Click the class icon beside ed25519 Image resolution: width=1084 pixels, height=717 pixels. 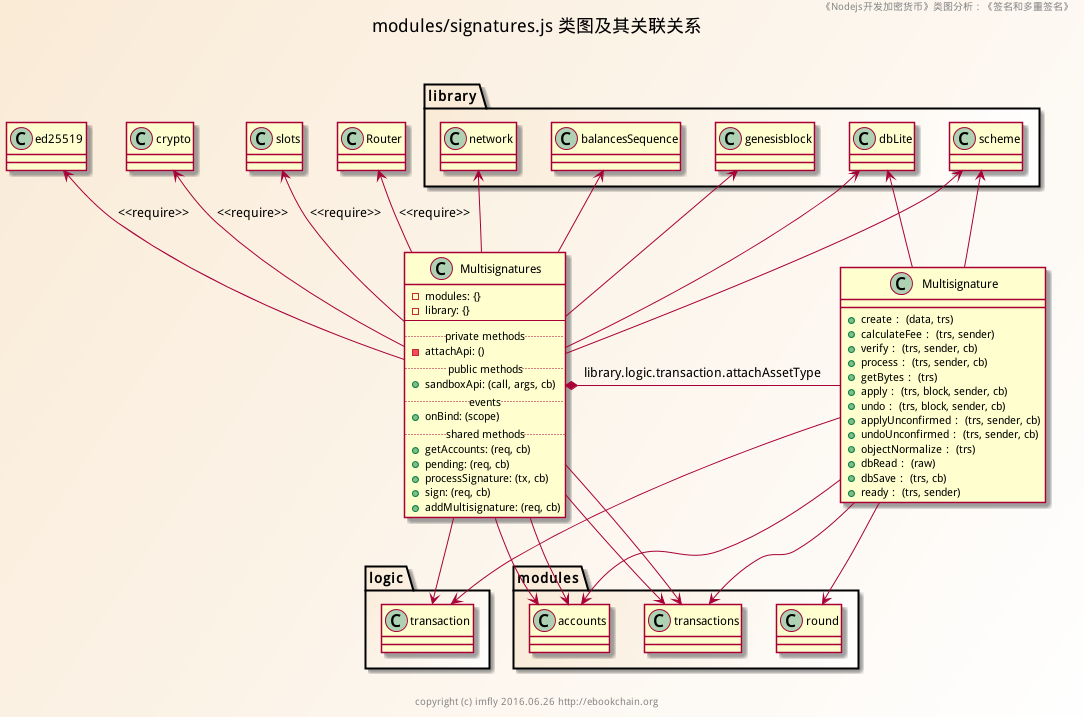coord(21,139)
